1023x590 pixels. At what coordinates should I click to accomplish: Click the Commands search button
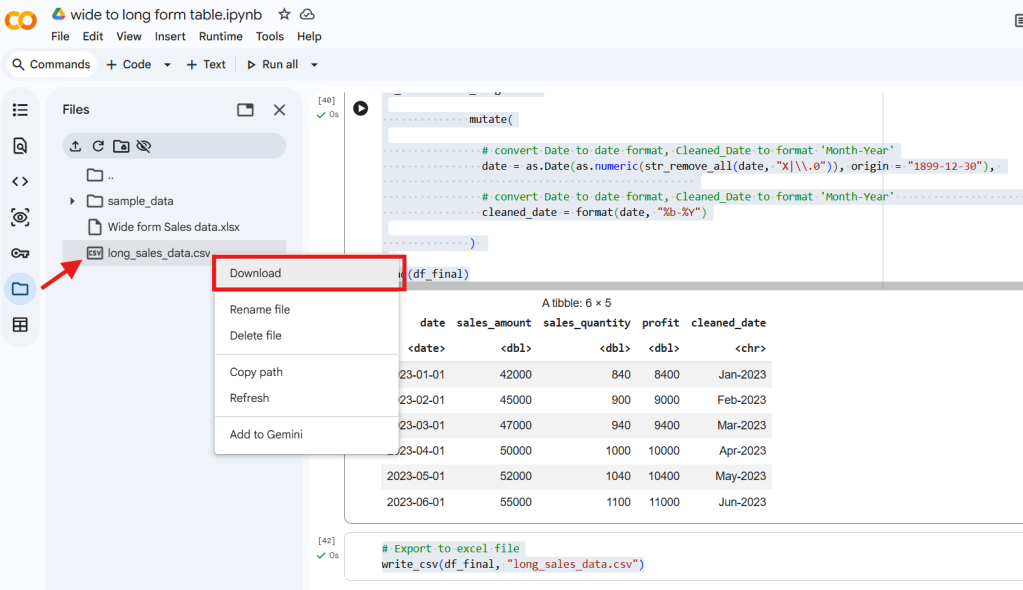51,64
